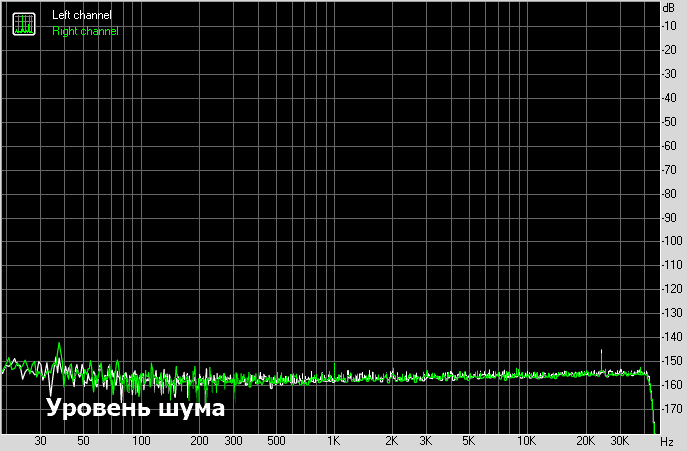The image size is (687, 451).
Task: Click the 'Уровень шума' caption text
Action: click(x=135, y=408)
